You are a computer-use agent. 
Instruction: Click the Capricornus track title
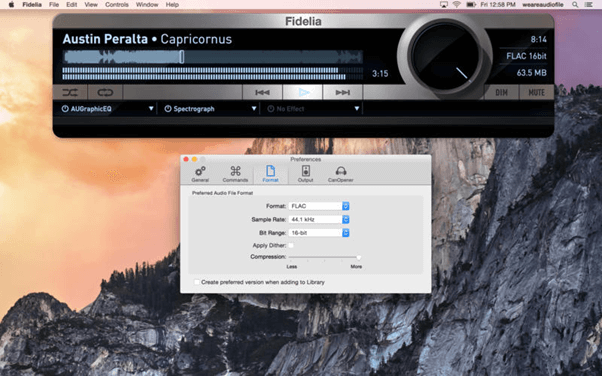[x=196, y=39]
